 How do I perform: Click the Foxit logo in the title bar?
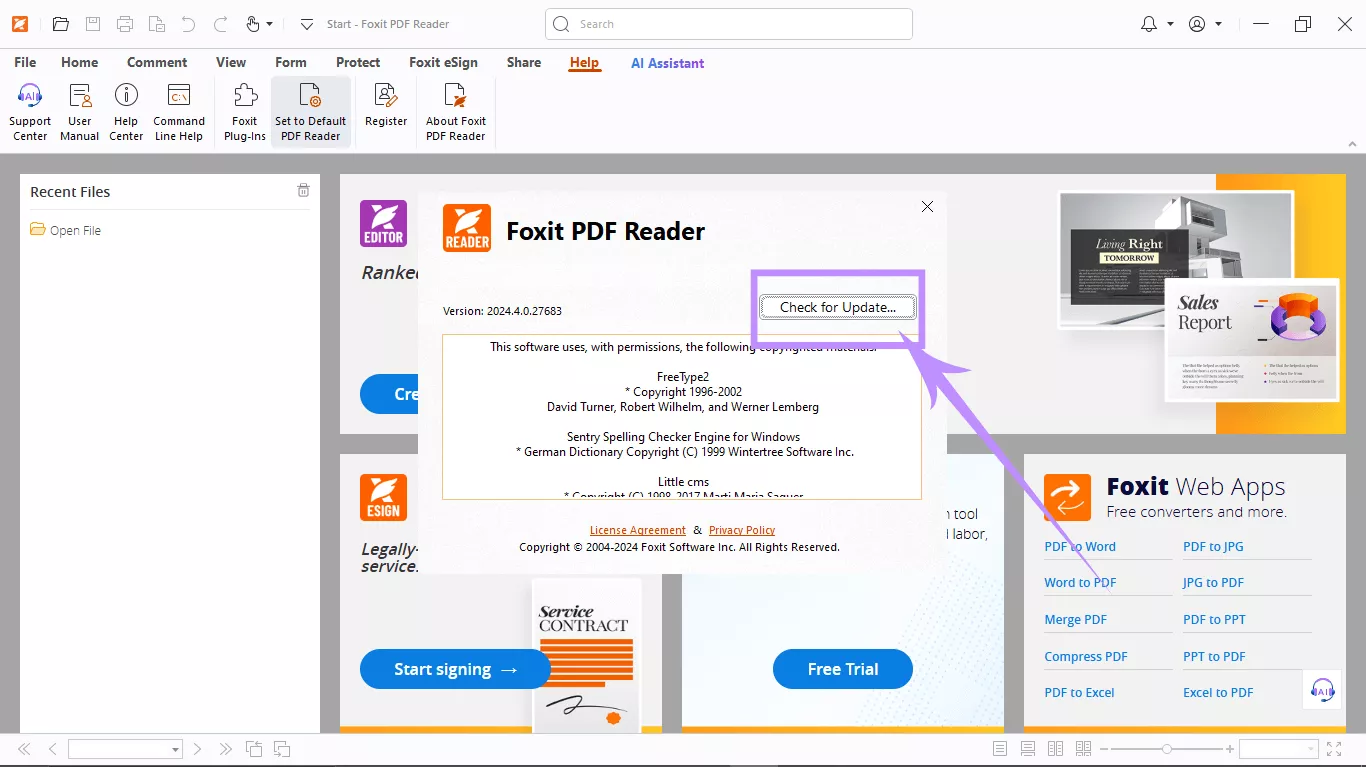(20, 24)
